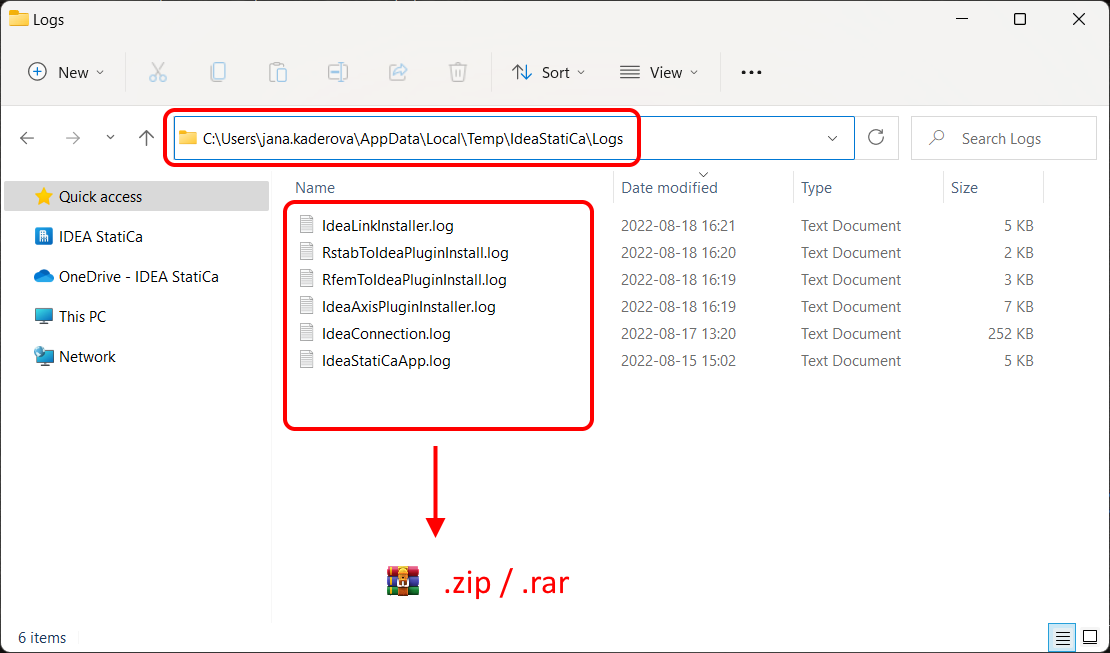Switch to large thumbnails view icon
This screenshot has width=1110, height=653.
tap(1090, 637)
